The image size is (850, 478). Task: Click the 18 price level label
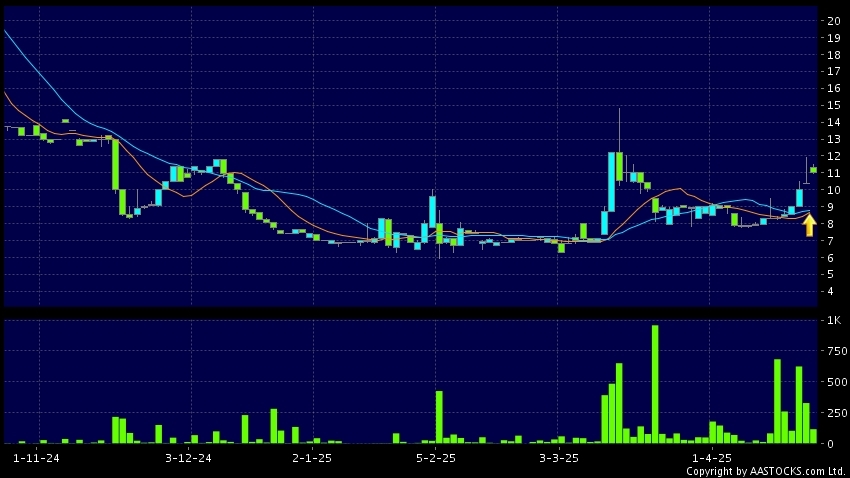tap(834, 55)
